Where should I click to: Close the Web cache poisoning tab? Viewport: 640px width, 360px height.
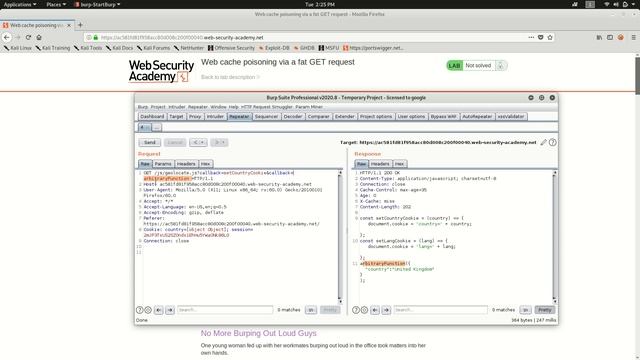click(x=69, y=25)
